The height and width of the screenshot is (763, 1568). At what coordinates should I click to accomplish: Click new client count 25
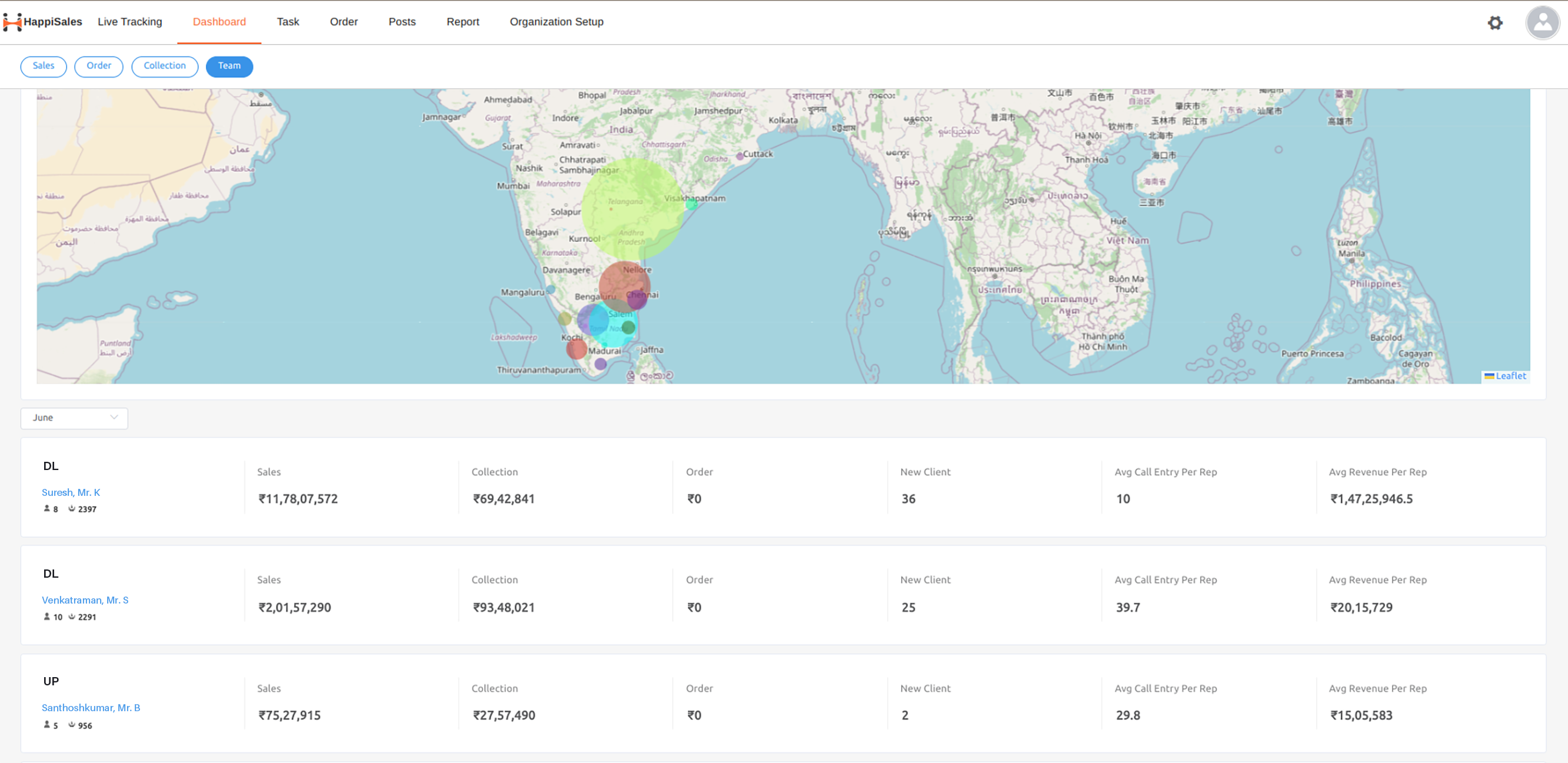[x=908, y=607]
